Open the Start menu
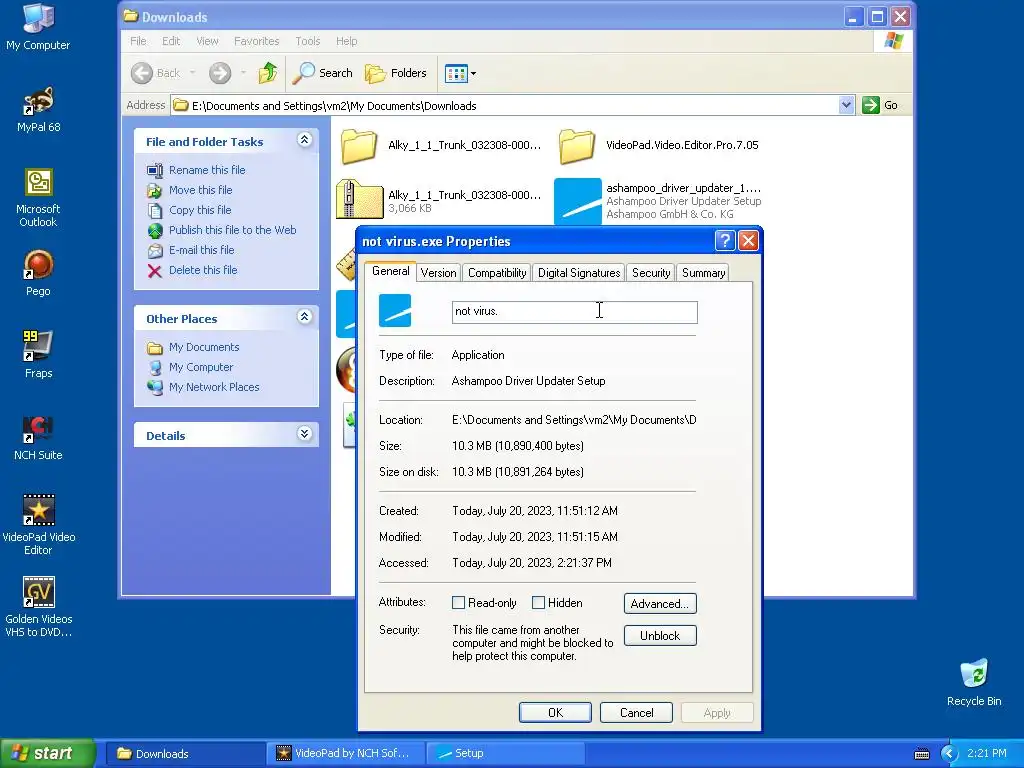 click(48, 754)
